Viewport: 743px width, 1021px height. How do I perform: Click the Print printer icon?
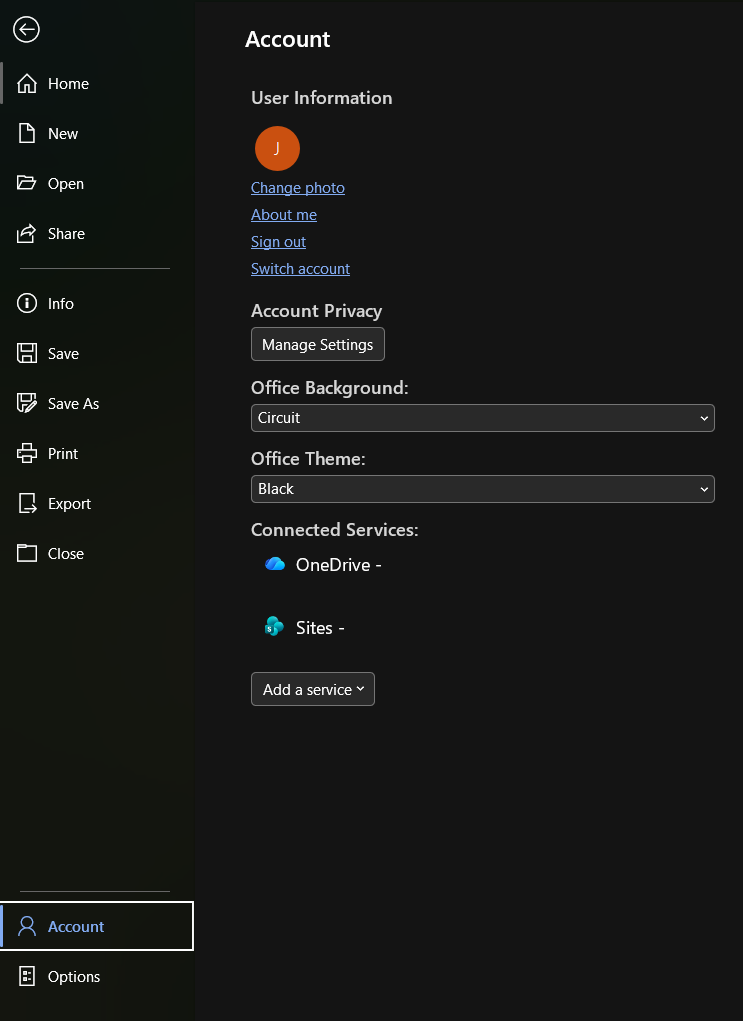[x=27, y=453]
